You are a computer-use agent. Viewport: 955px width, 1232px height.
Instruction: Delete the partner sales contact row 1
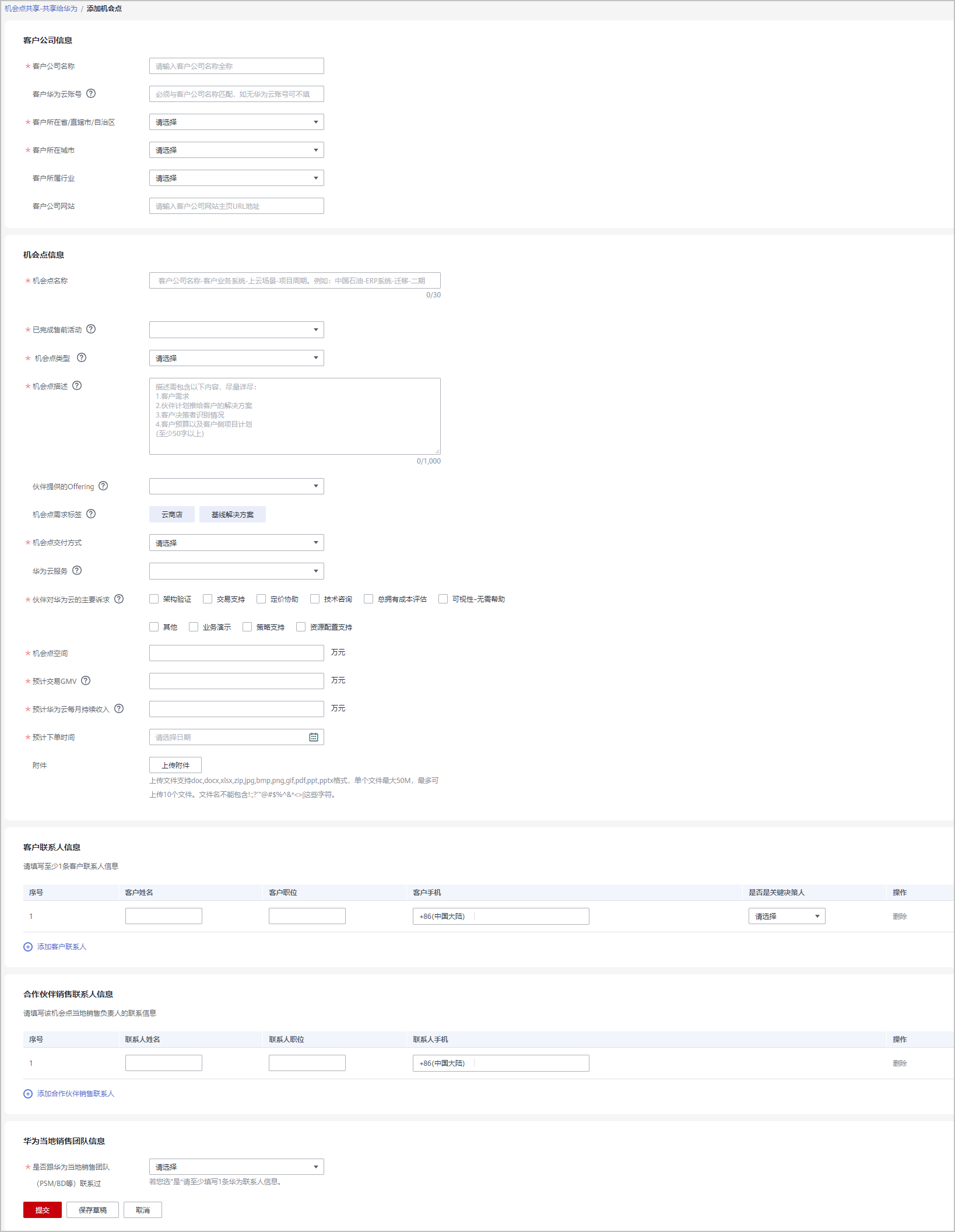(900, 1063)
